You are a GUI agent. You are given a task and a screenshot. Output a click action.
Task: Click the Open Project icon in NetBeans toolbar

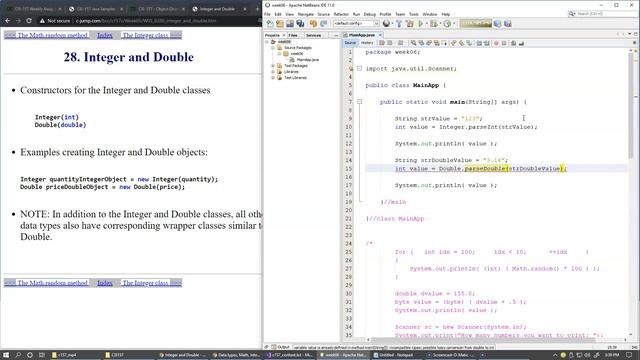290,24
